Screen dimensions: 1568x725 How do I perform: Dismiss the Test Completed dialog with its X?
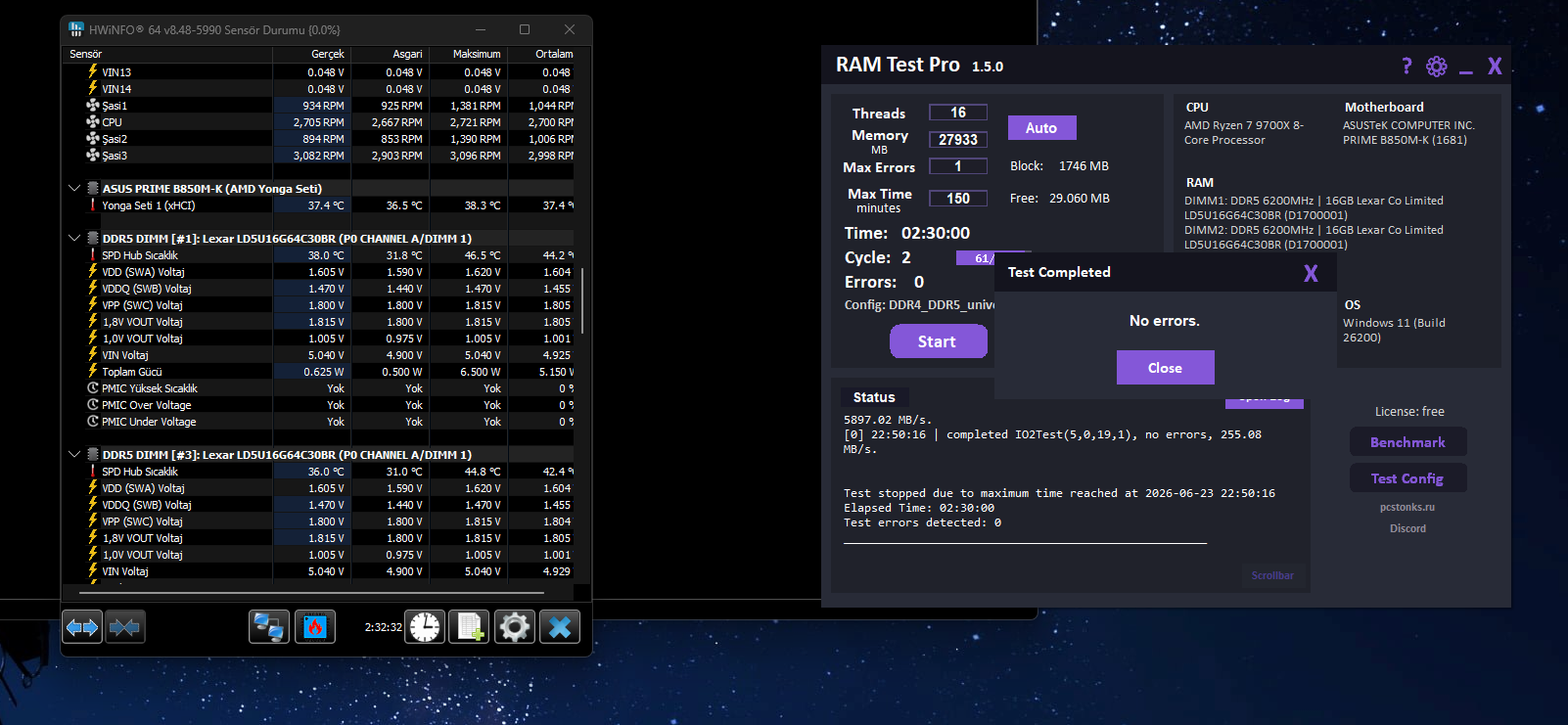pyautogui.click(x=1311, y=273)
